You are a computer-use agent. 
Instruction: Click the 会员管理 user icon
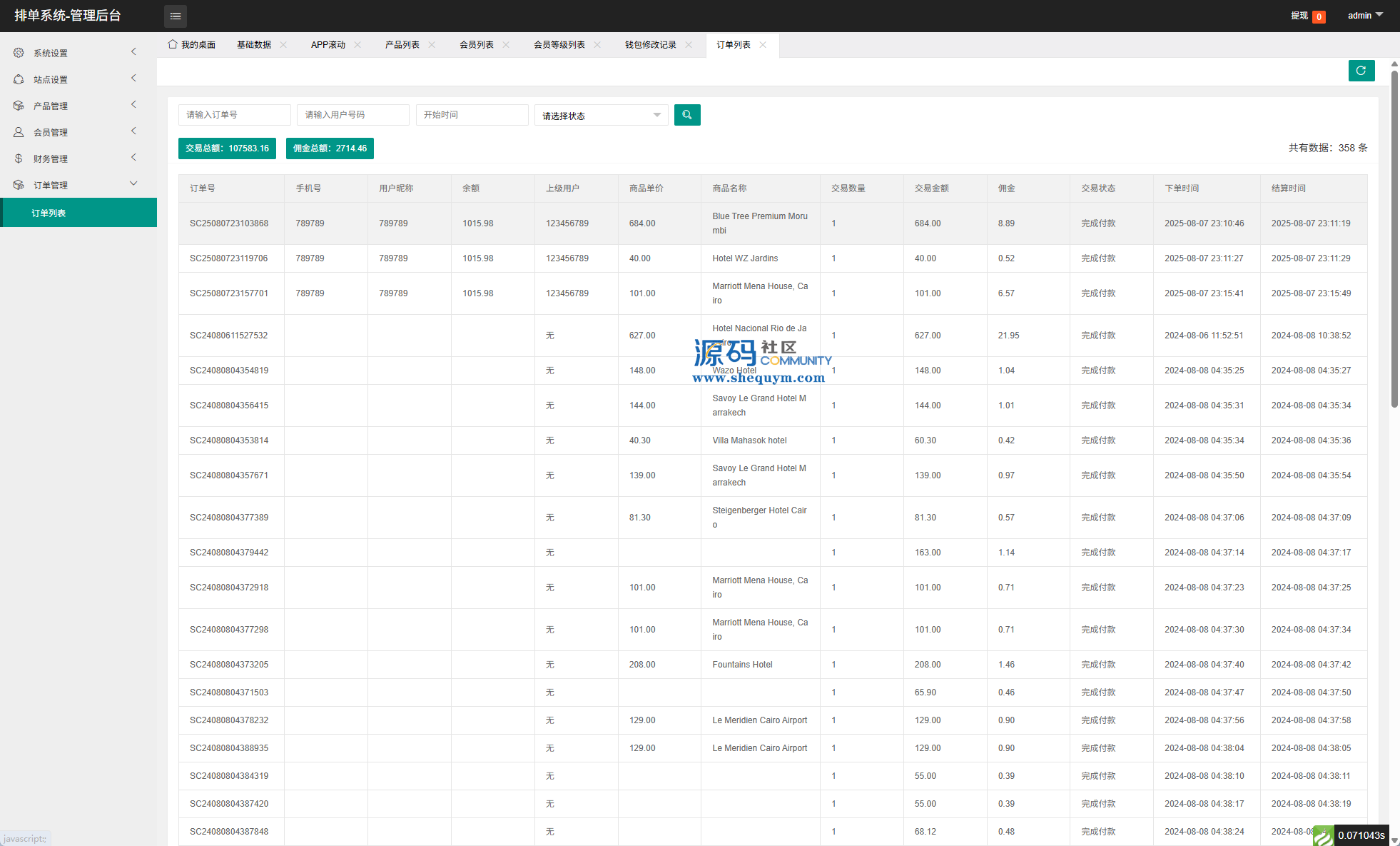(19, 132)
